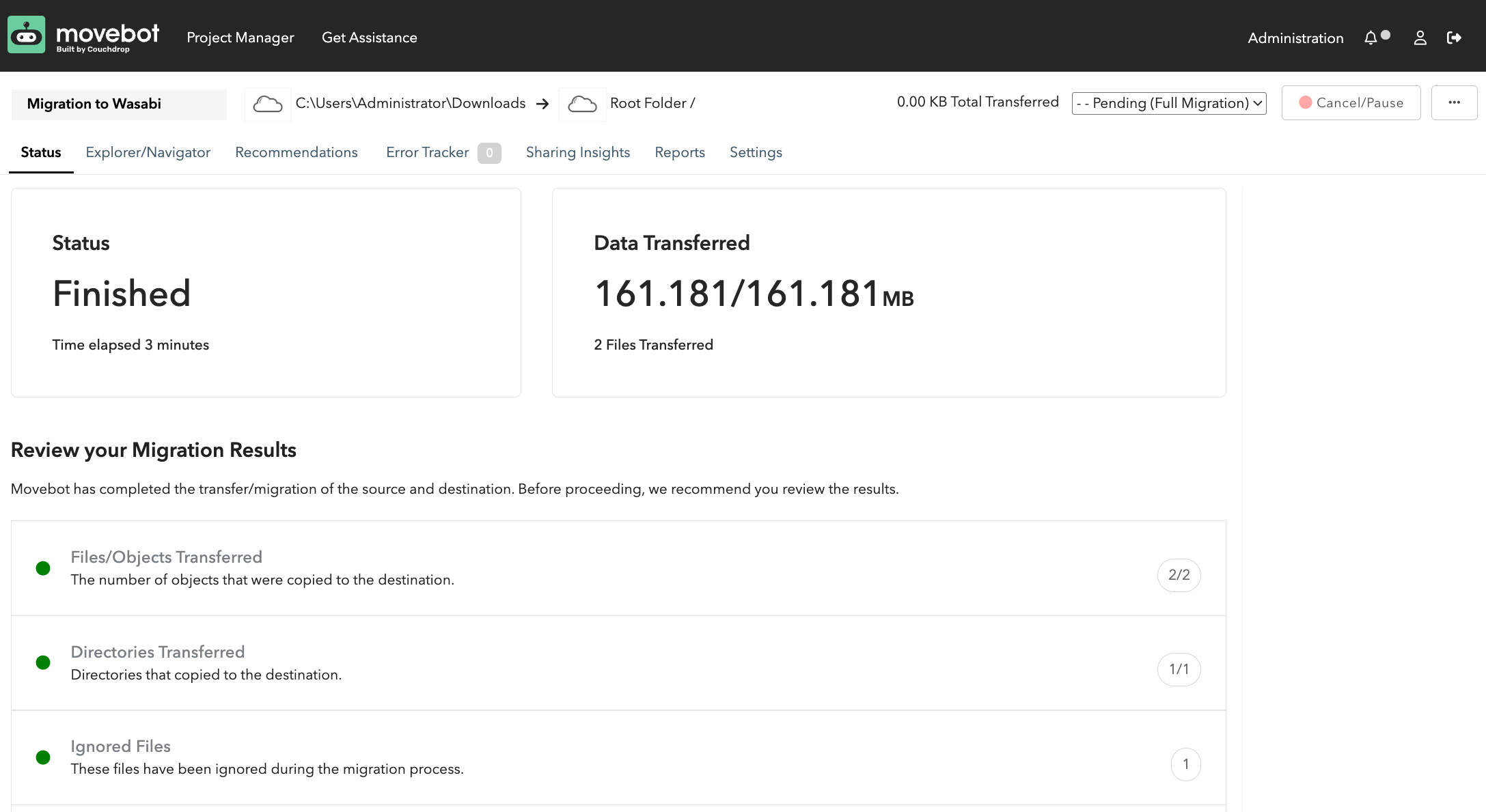Screen dimensions: 1486x812
Task: Open the user profile icon
Action: click(1420, 38)
